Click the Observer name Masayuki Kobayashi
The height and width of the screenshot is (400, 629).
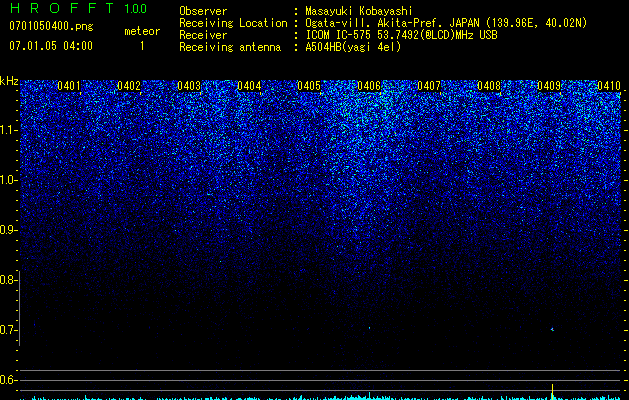pos(359,11)
